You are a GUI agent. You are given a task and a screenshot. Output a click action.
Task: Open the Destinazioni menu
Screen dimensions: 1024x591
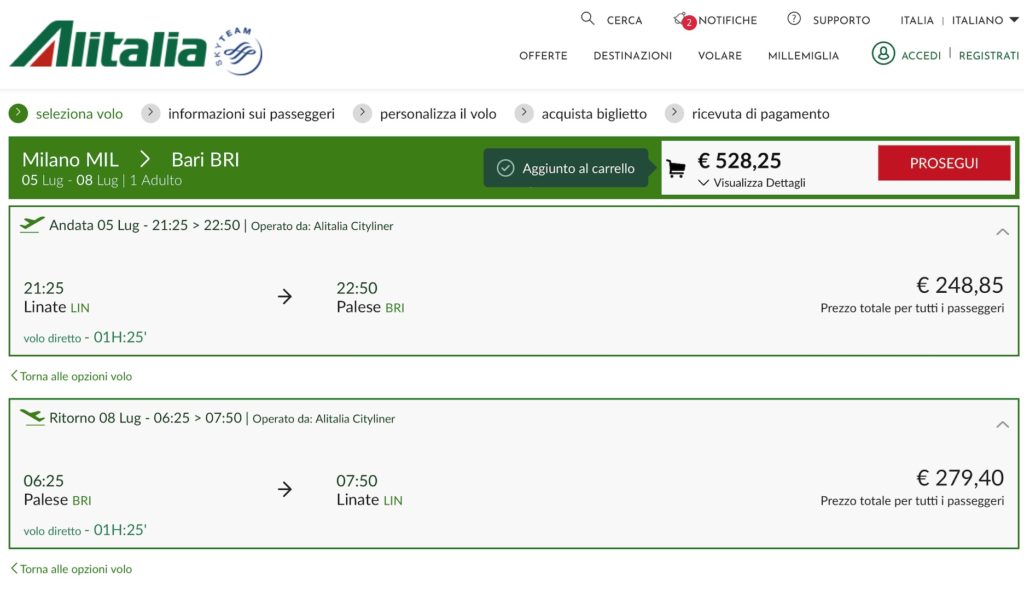coord(632,56)
